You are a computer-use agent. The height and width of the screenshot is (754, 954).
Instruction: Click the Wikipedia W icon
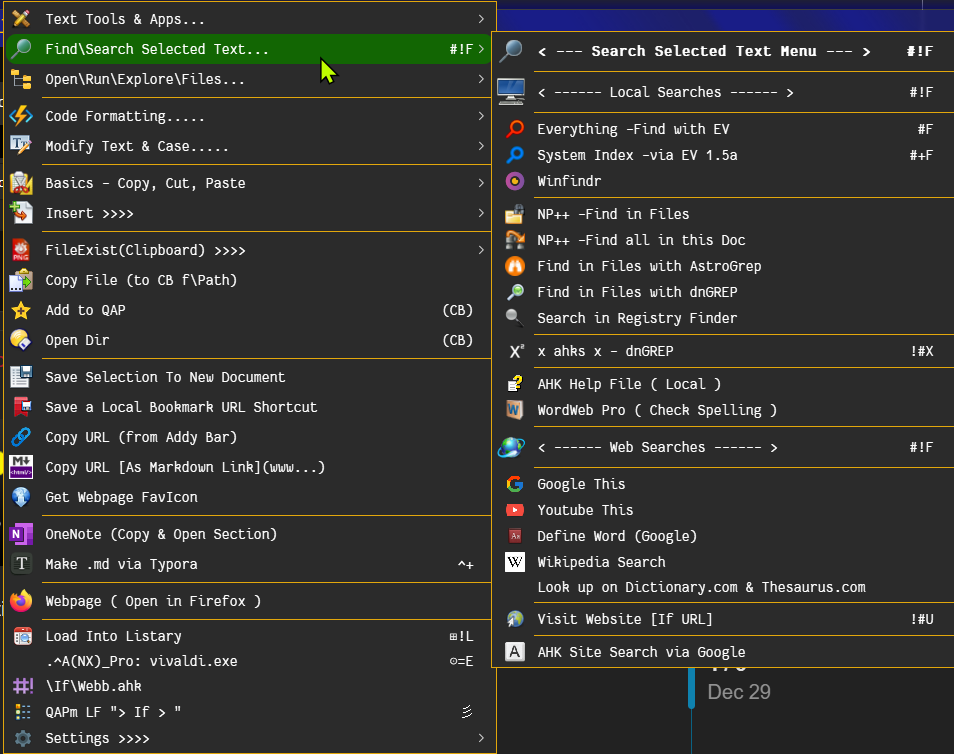point(515,562)
